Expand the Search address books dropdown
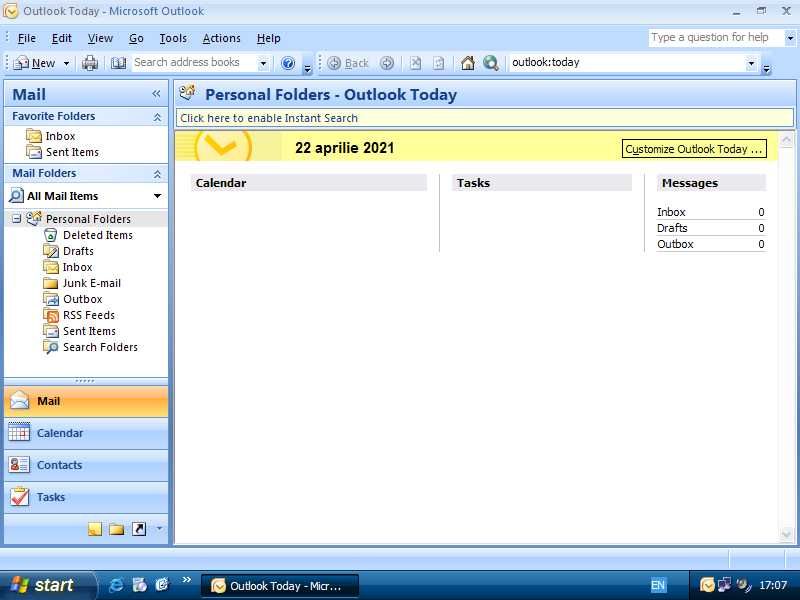This screenshot has width=800, height=600. point(263,63)
